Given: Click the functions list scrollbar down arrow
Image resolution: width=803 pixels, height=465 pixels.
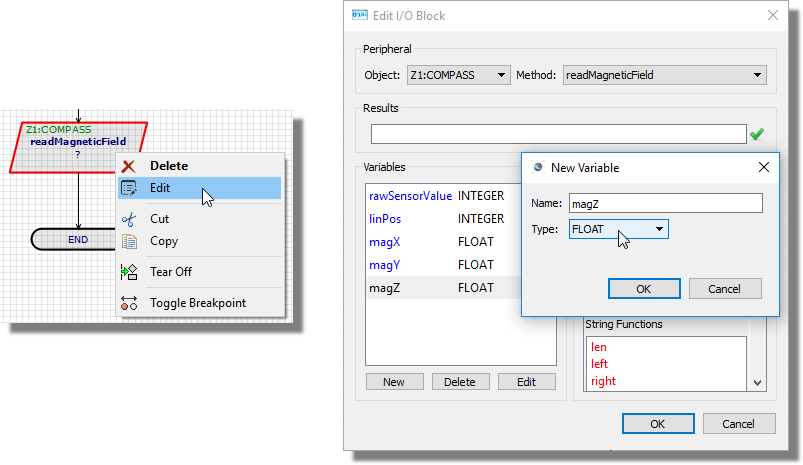Looking at the screenshot, I should [x=758, y=382].
